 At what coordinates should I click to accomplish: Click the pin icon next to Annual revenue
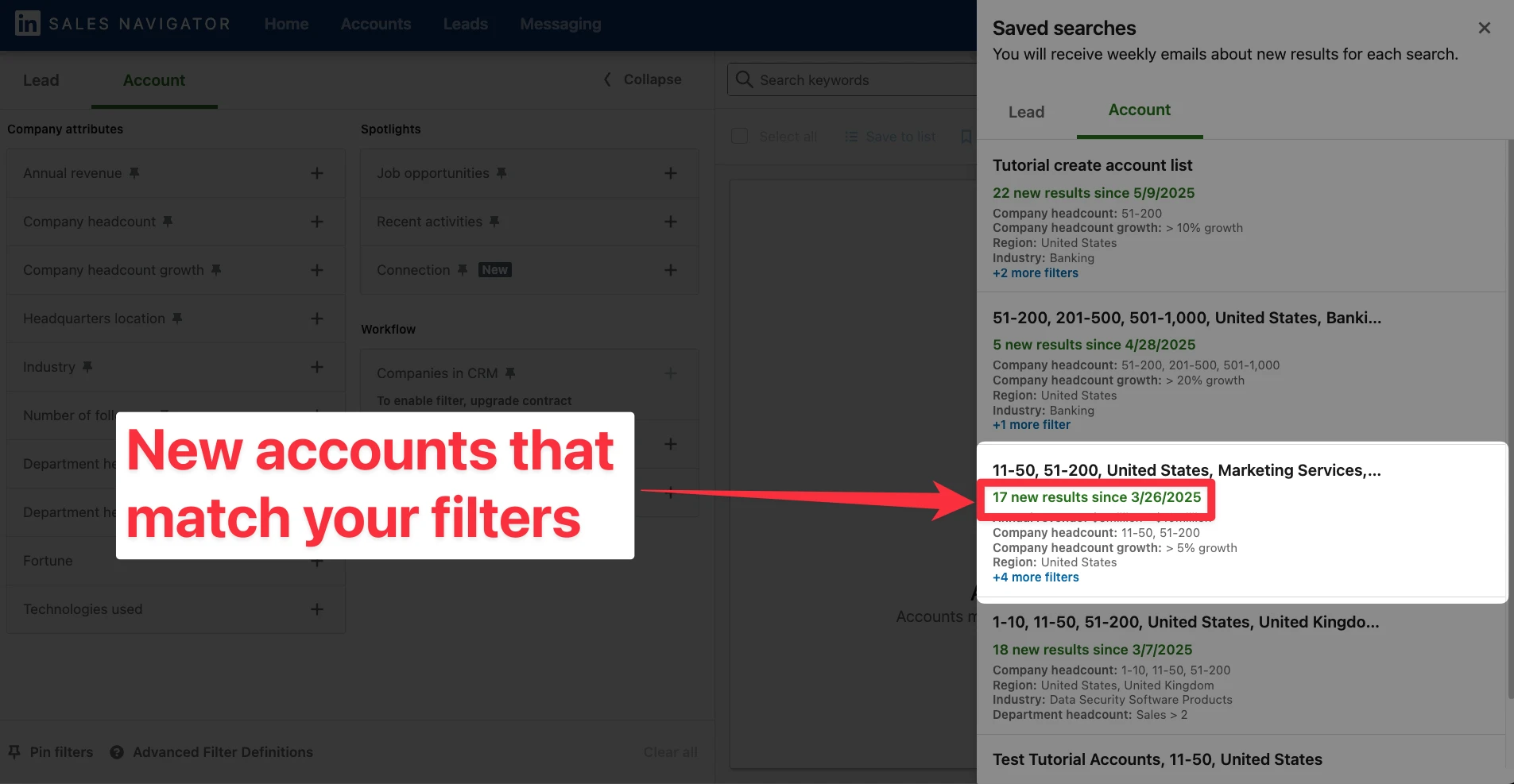tap(134, 173)
